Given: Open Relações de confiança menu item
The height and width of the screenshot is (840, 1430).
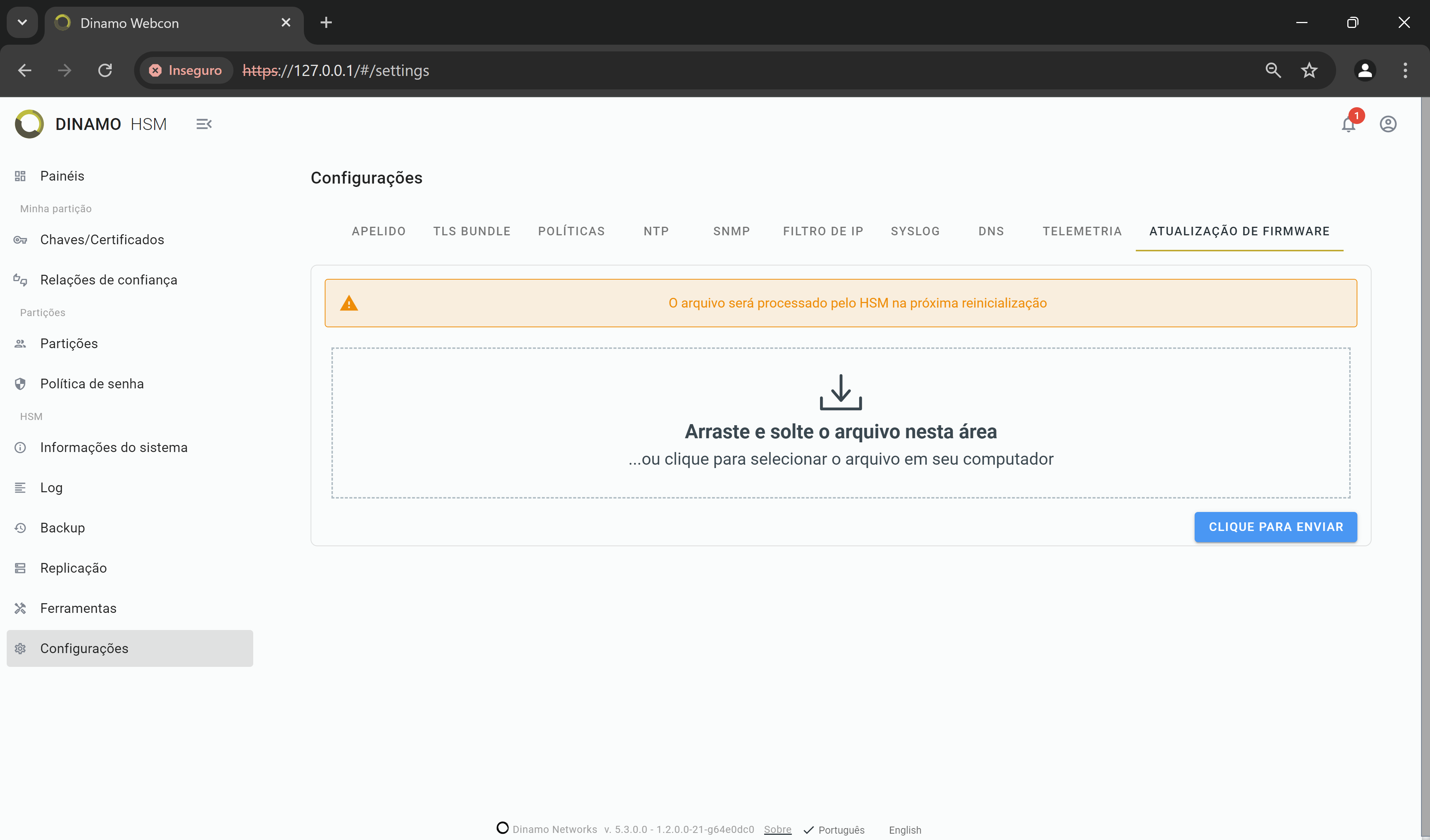Looking at the screenshot, I should click(x=130, y=280).
